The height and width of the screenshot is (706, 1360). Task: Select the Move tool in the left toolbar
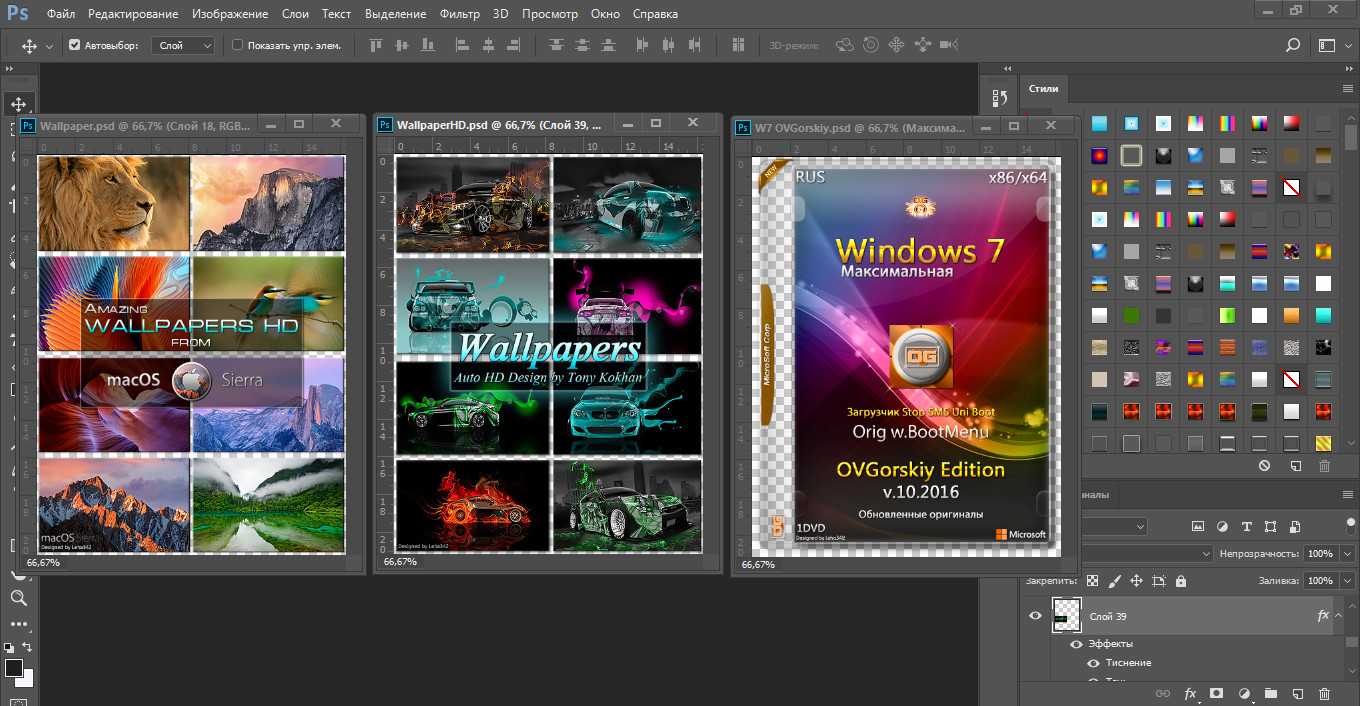point(18,104)
